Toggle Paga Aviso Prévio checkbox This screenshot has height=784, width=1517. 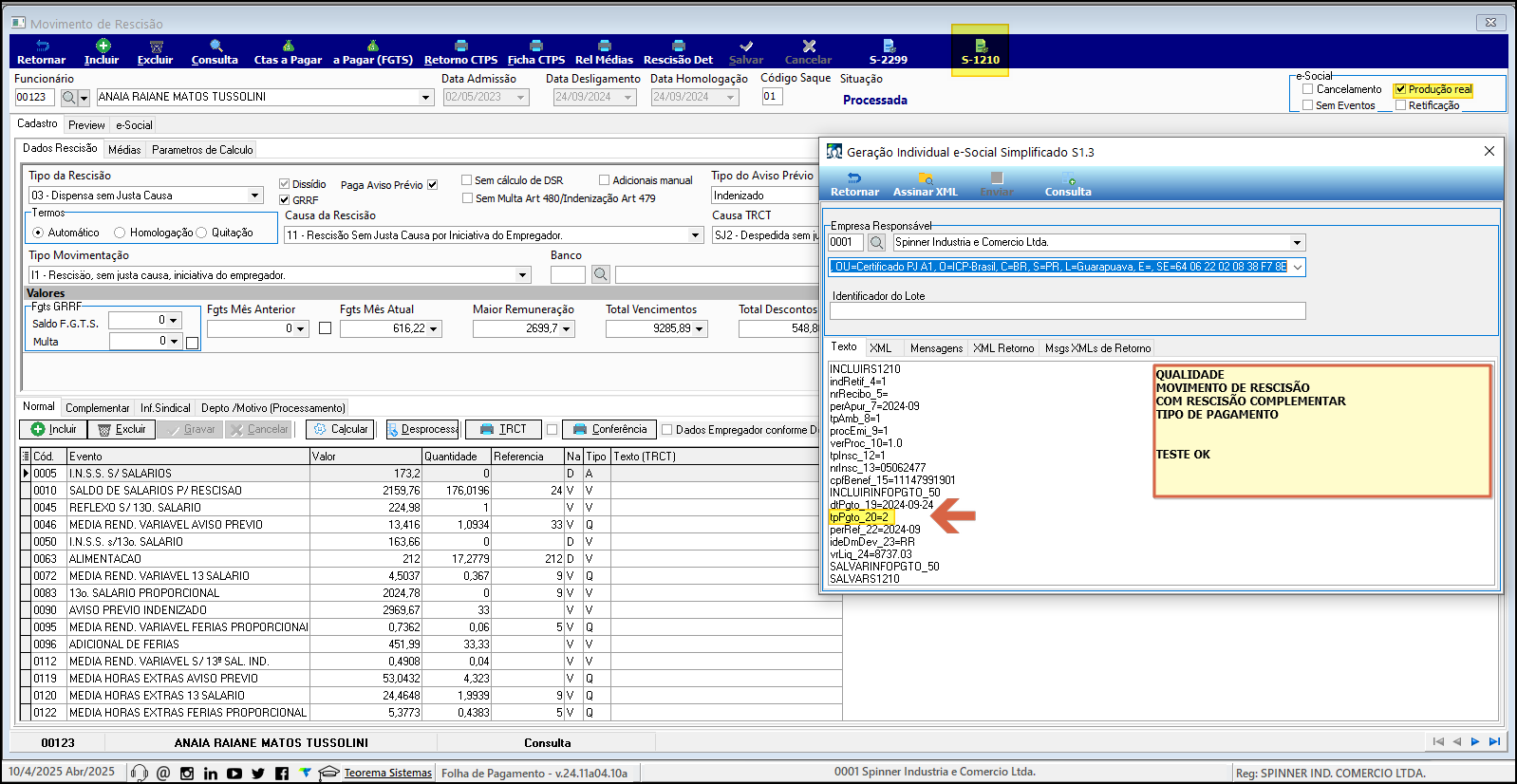[x=432, y=184]
